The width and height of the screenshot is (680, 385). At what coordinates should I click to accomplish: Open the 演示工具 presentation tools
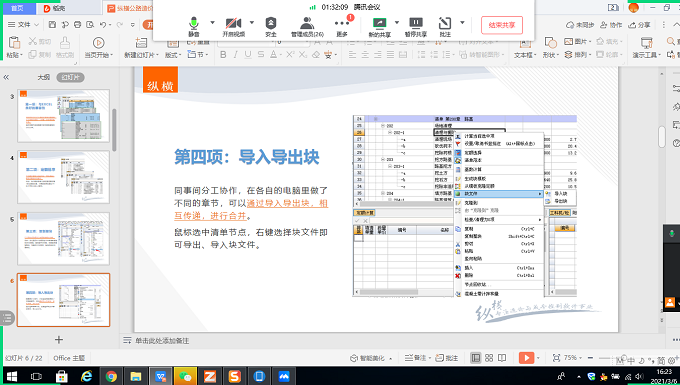coord(647,47)
